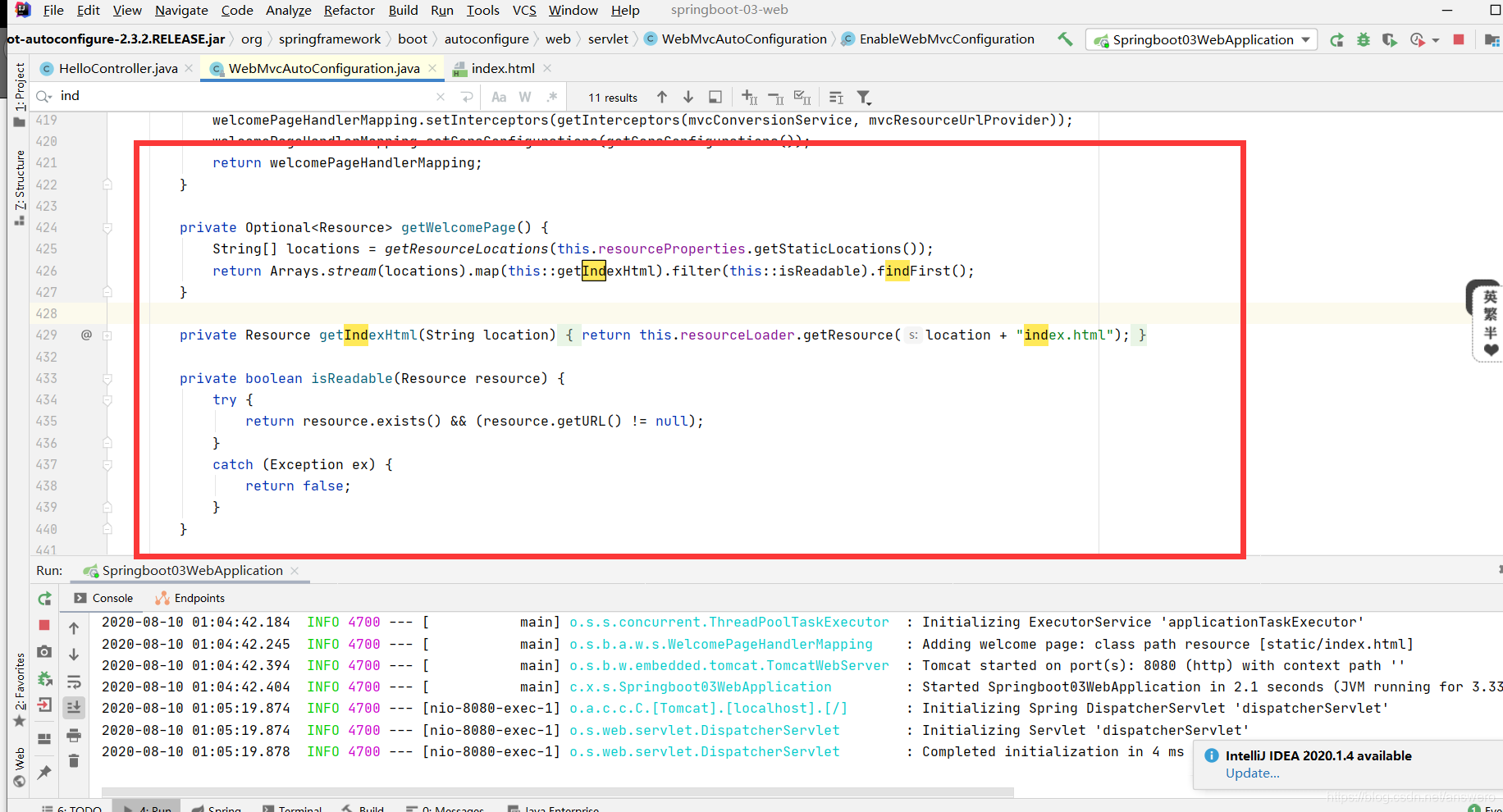Switch to HelloController.java tab
The width and height of the screenshot is (1503, 812).
click(x=117, y=68)
